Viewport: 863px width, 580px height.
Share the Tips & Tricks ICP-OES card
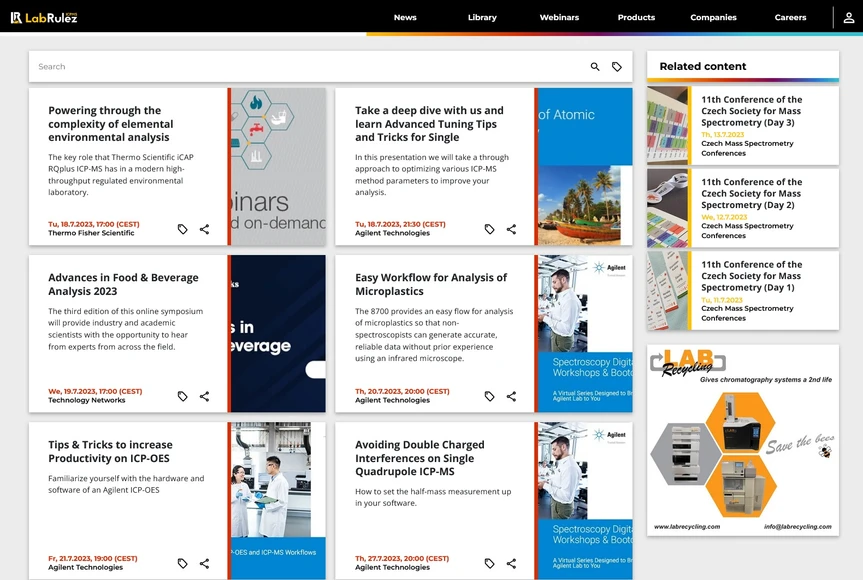(x=204, y=563)
